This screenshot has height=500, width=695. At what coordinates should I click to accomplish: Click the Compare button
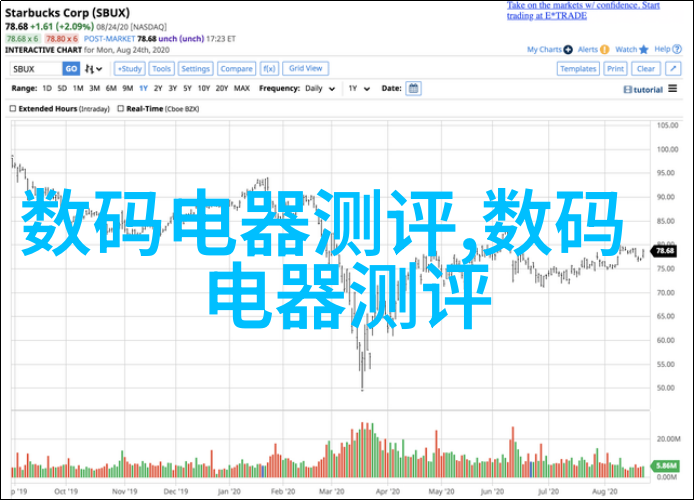pyautogui.click(x=236, y=69)
